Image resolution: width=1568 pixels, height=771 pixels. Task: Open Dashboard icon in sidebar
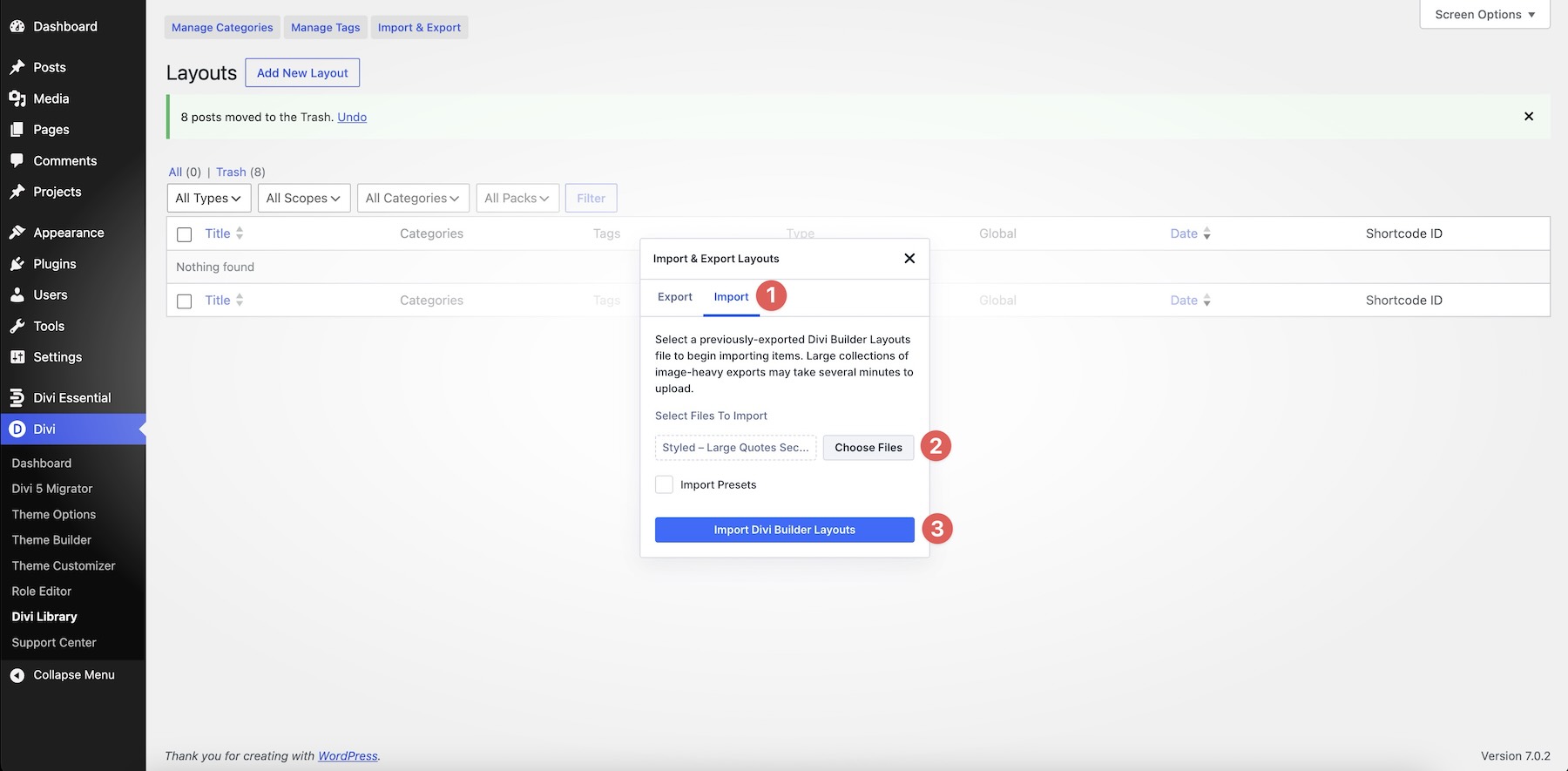point(17,26)
